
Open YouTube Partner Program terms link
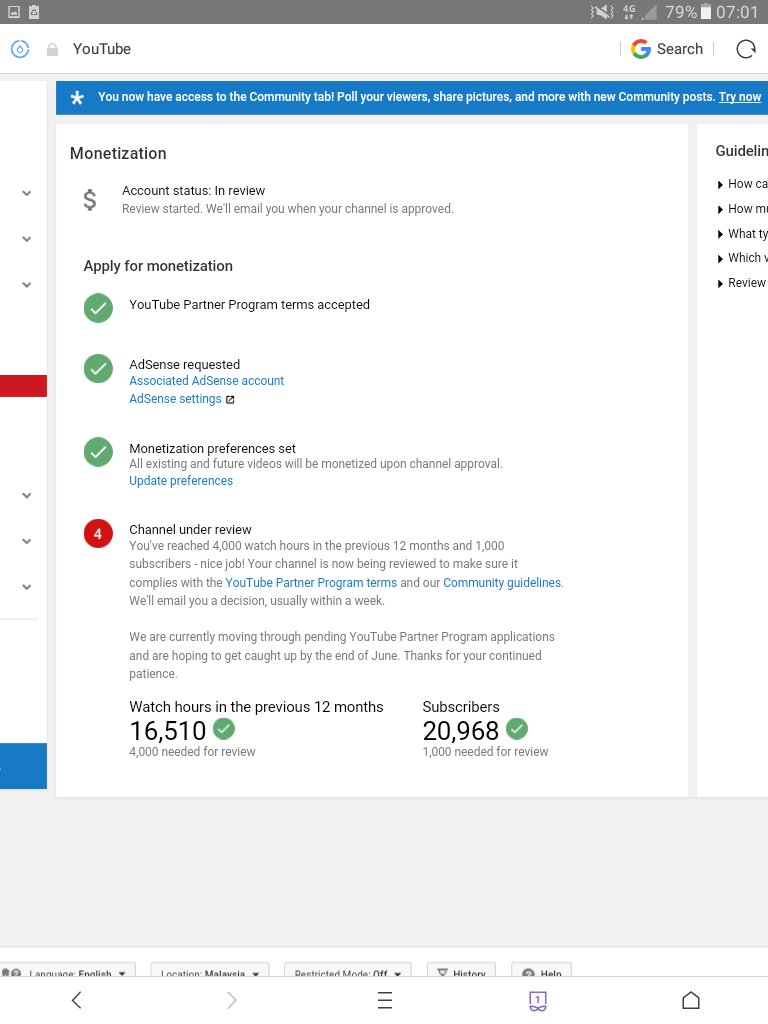(311, 583)
